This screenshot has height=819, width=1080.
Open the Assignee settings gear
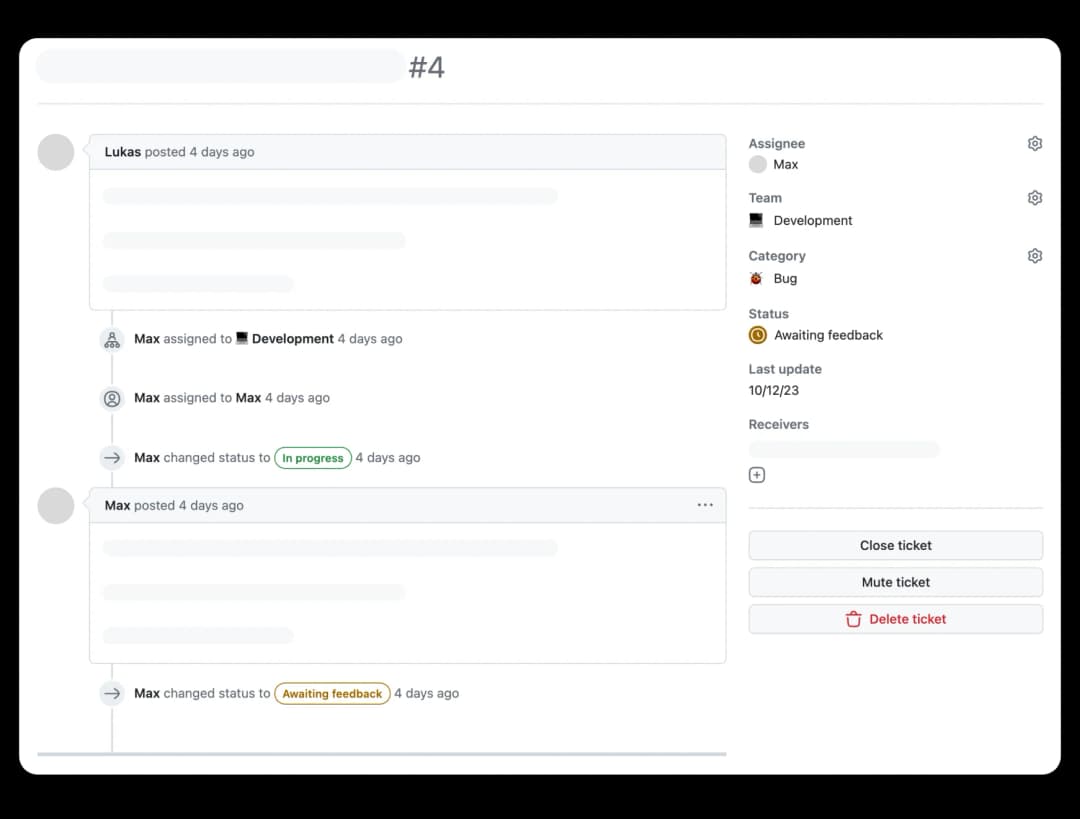pos(1035,143)
